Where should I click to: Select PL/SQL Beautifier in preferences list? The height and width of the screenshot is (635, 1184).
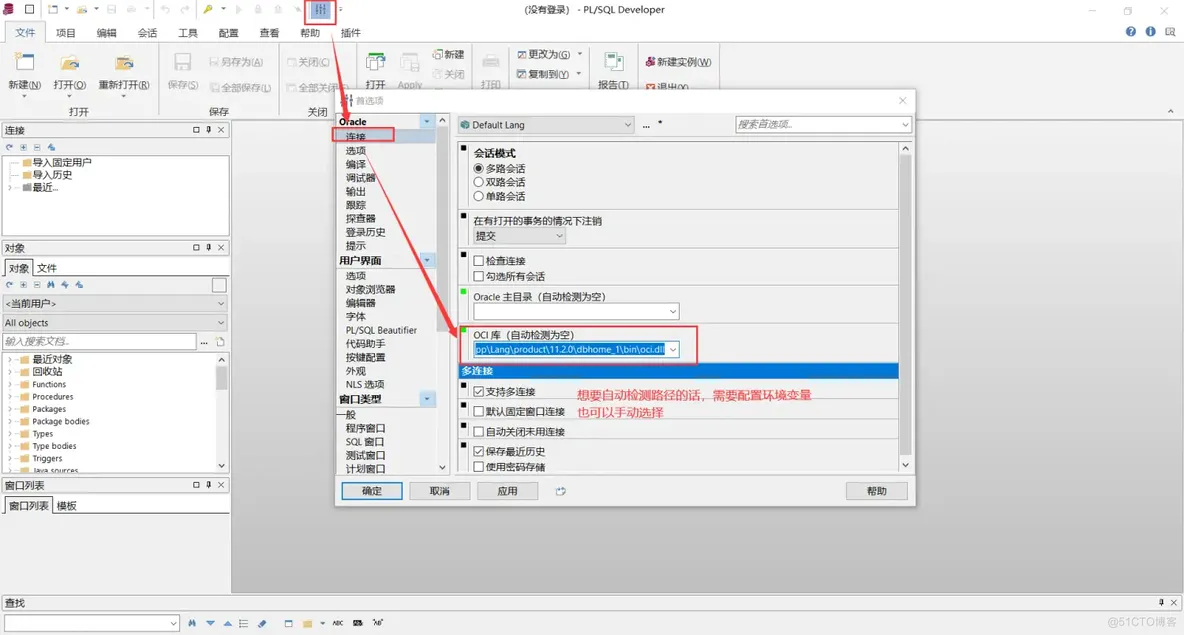pyautogui.click(x=381, y=330)
